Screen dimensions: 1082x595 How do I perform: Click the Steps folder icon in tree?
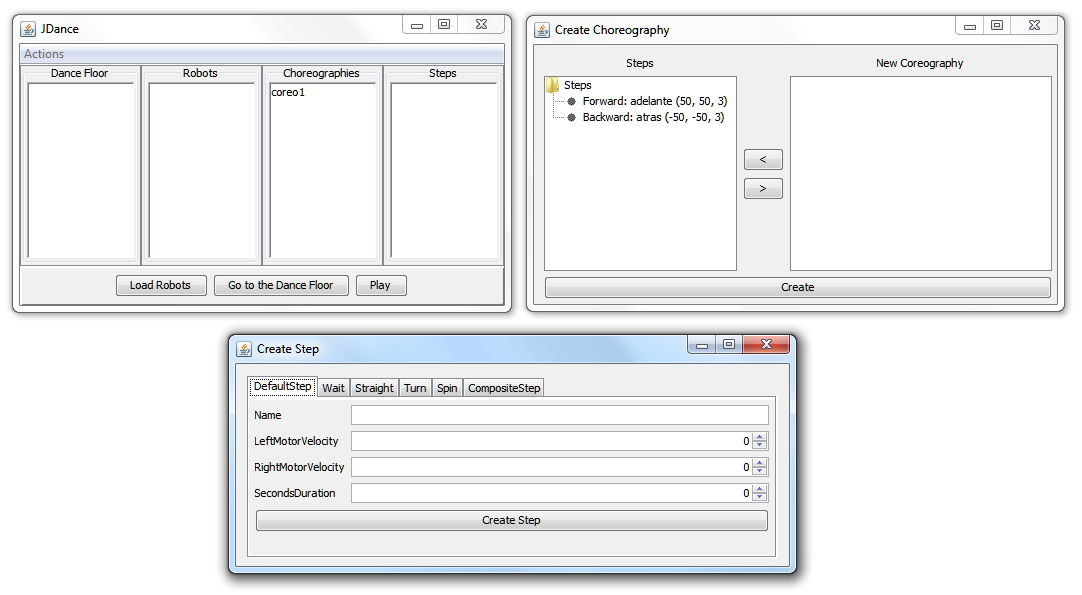552,85
